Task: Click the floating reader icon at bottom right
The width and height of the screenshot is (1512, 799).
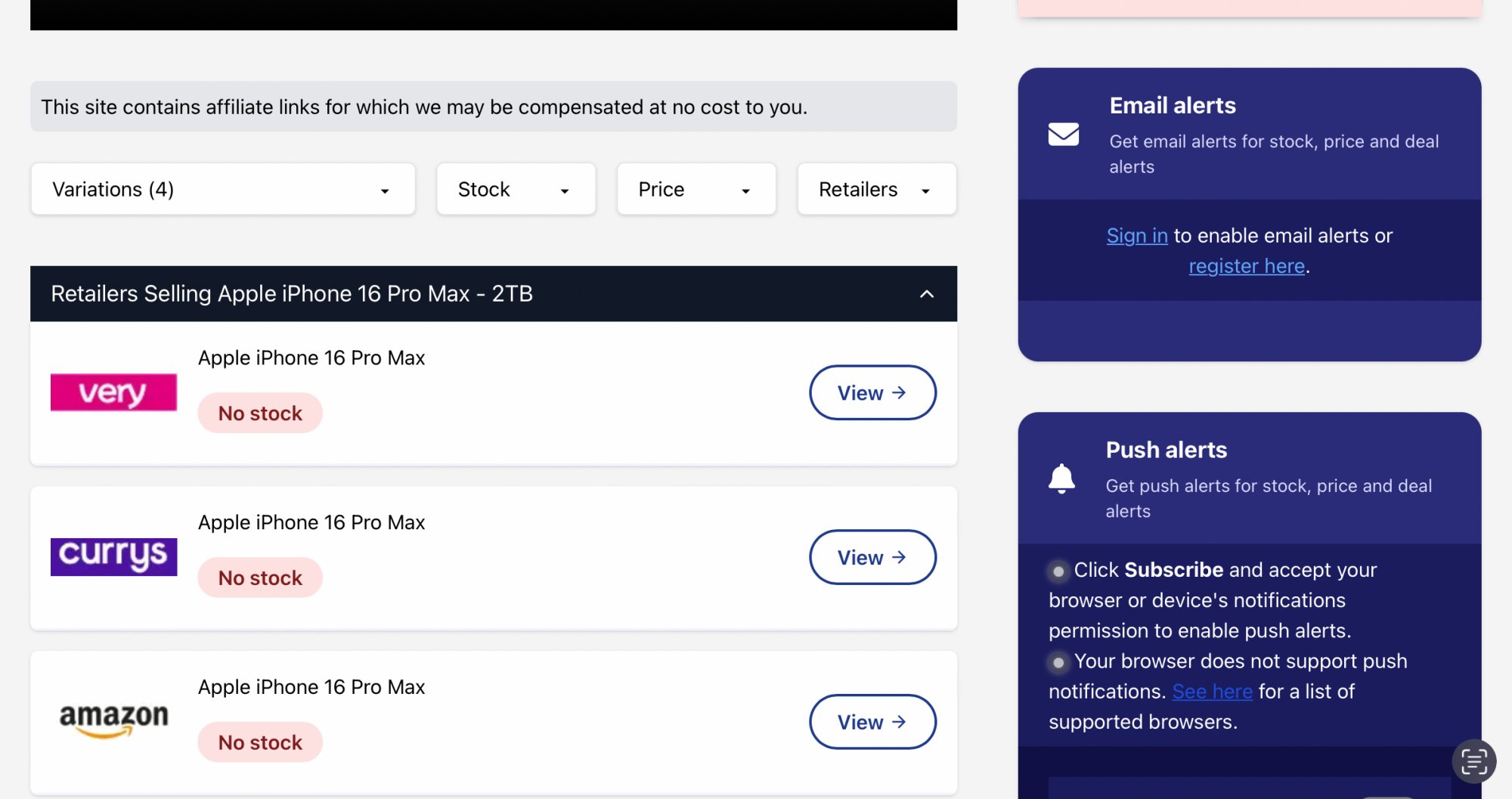Action: [1473, 761]
